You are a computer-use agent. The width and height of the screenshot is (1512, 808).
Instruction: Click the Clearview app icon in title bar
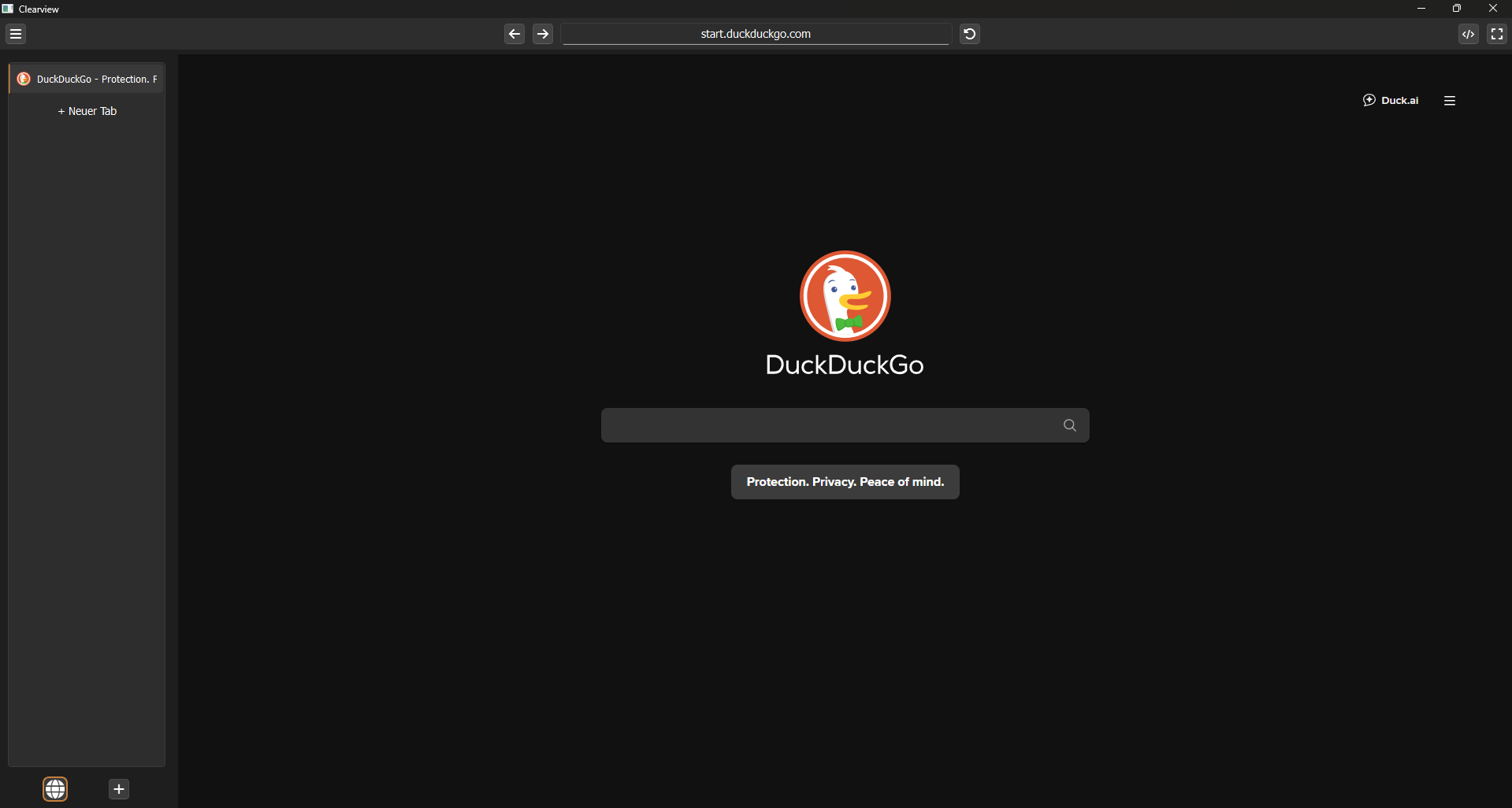(7, 9)
